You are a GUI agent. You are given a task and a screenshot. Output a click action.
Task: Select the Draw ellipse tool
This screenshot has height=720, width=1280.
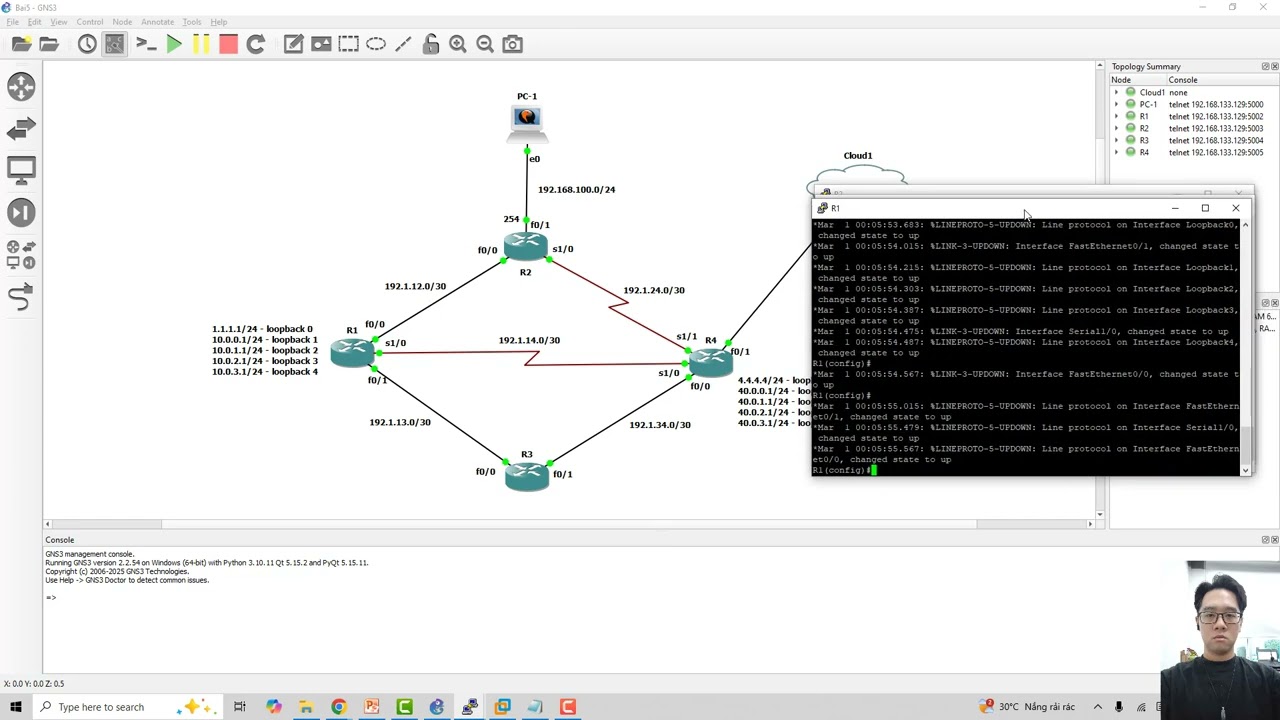376,44
